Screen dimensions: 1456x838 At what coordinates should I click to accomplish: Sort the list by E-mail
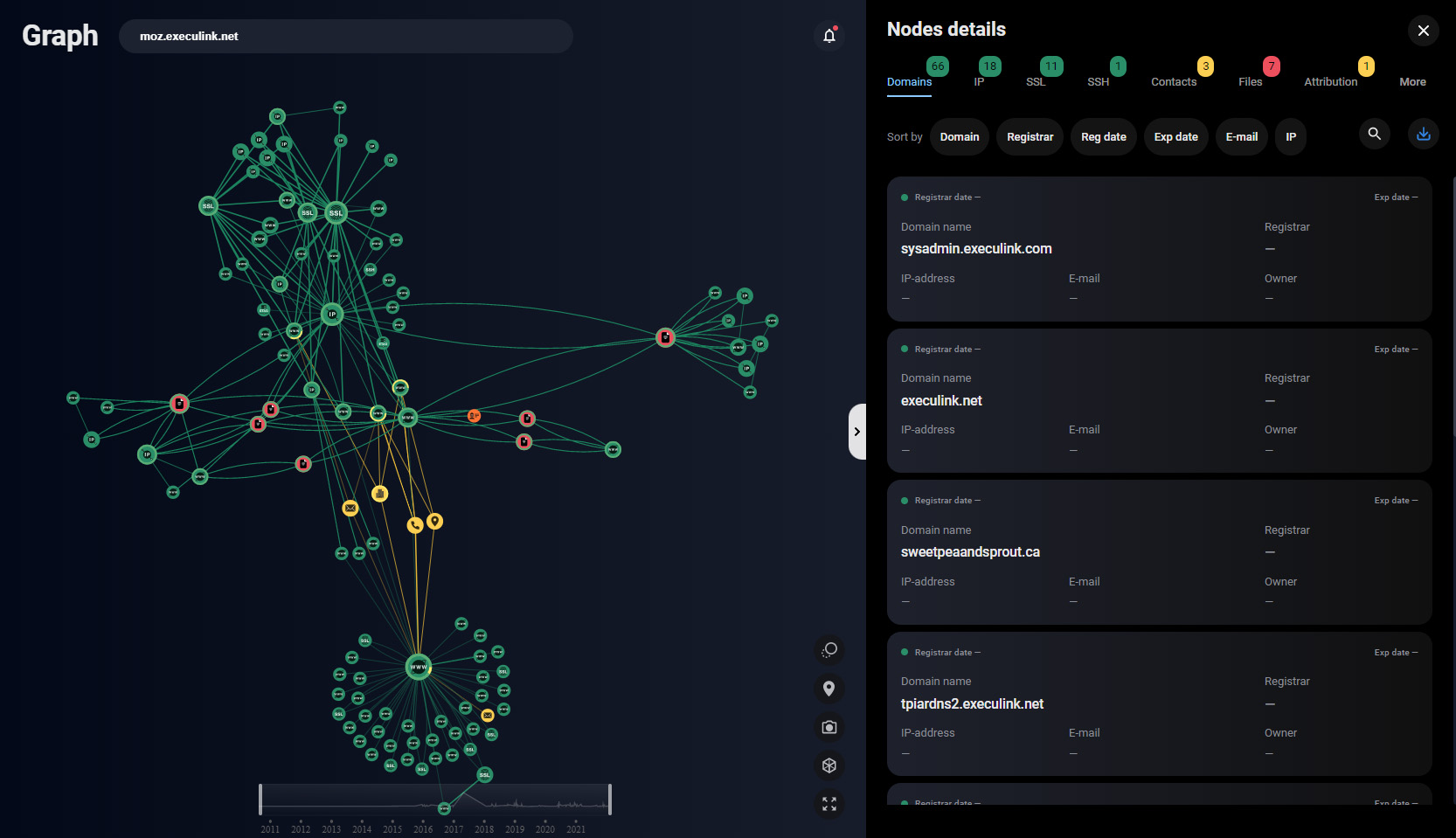click(1241, 137)
